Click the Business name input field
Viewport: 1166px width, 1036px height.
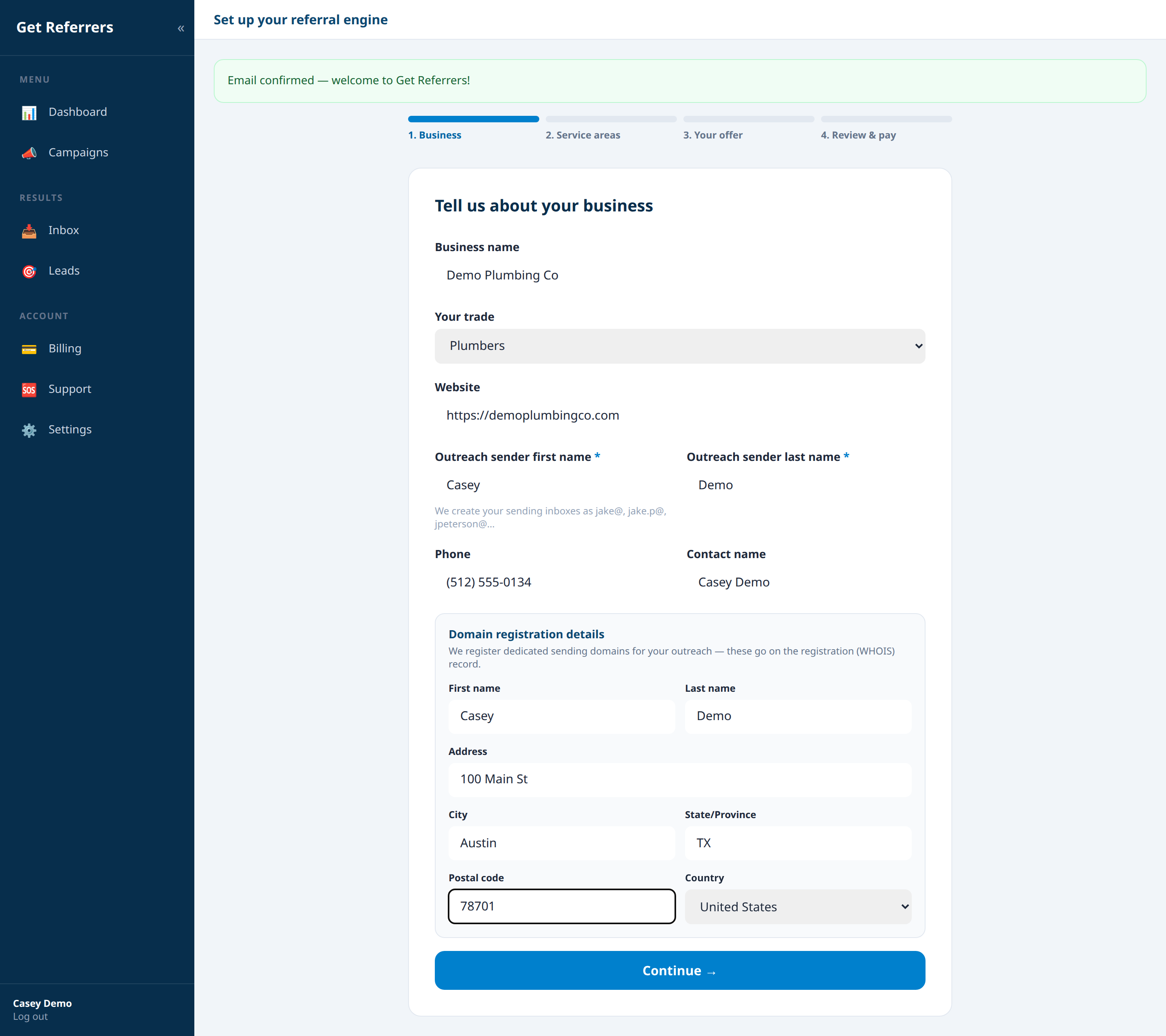pyautogui.click(x=679, y=275)
